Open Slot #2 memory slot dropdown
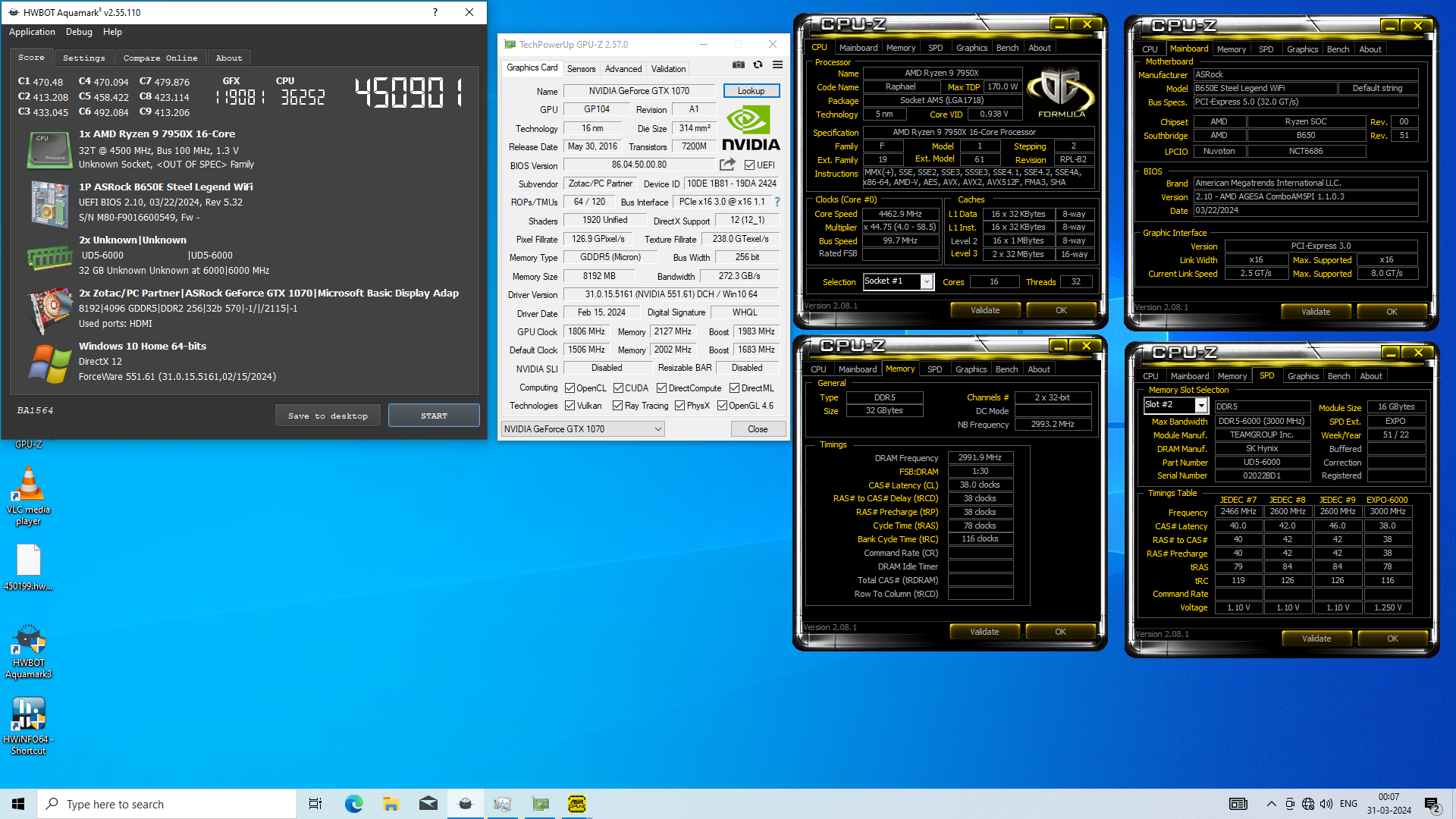This screenshot has width=1456, height=819. point(1175,406)
